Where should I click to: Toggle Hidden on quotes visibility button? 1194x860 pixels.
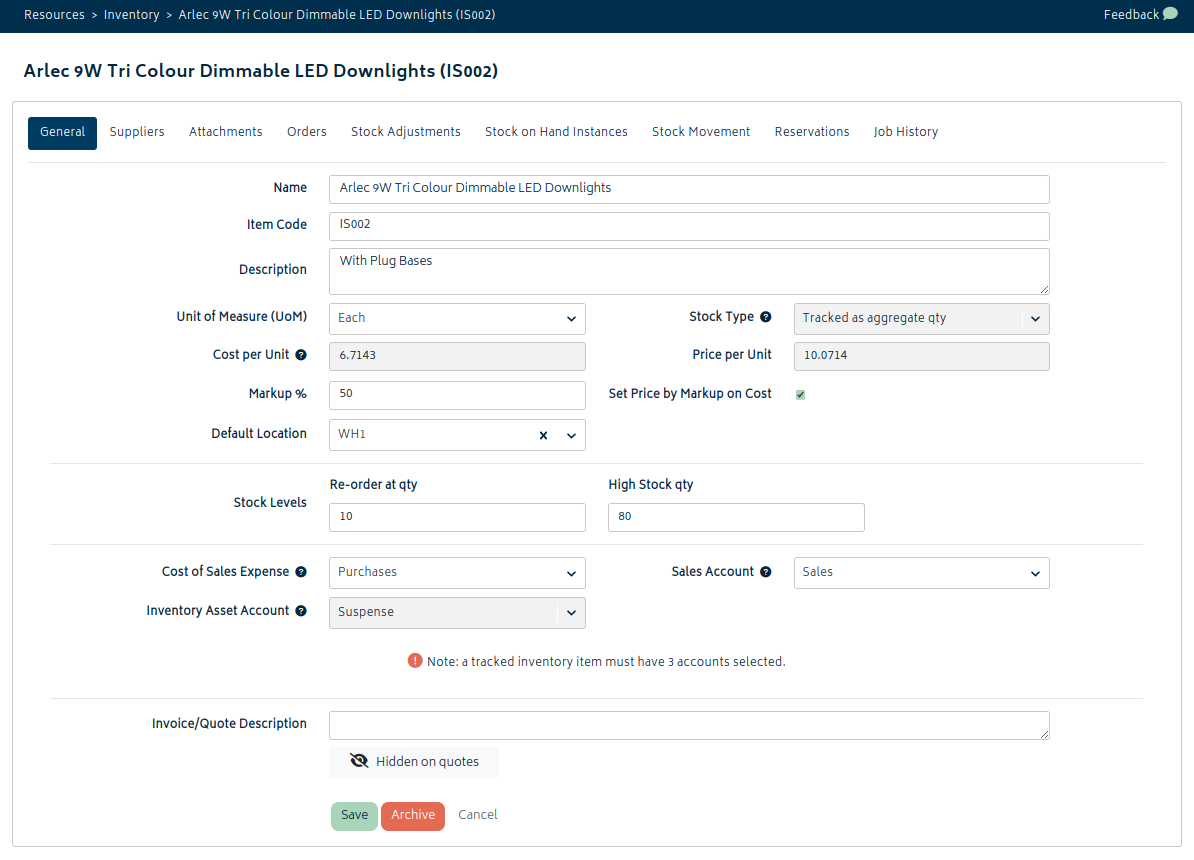[413, 762]
